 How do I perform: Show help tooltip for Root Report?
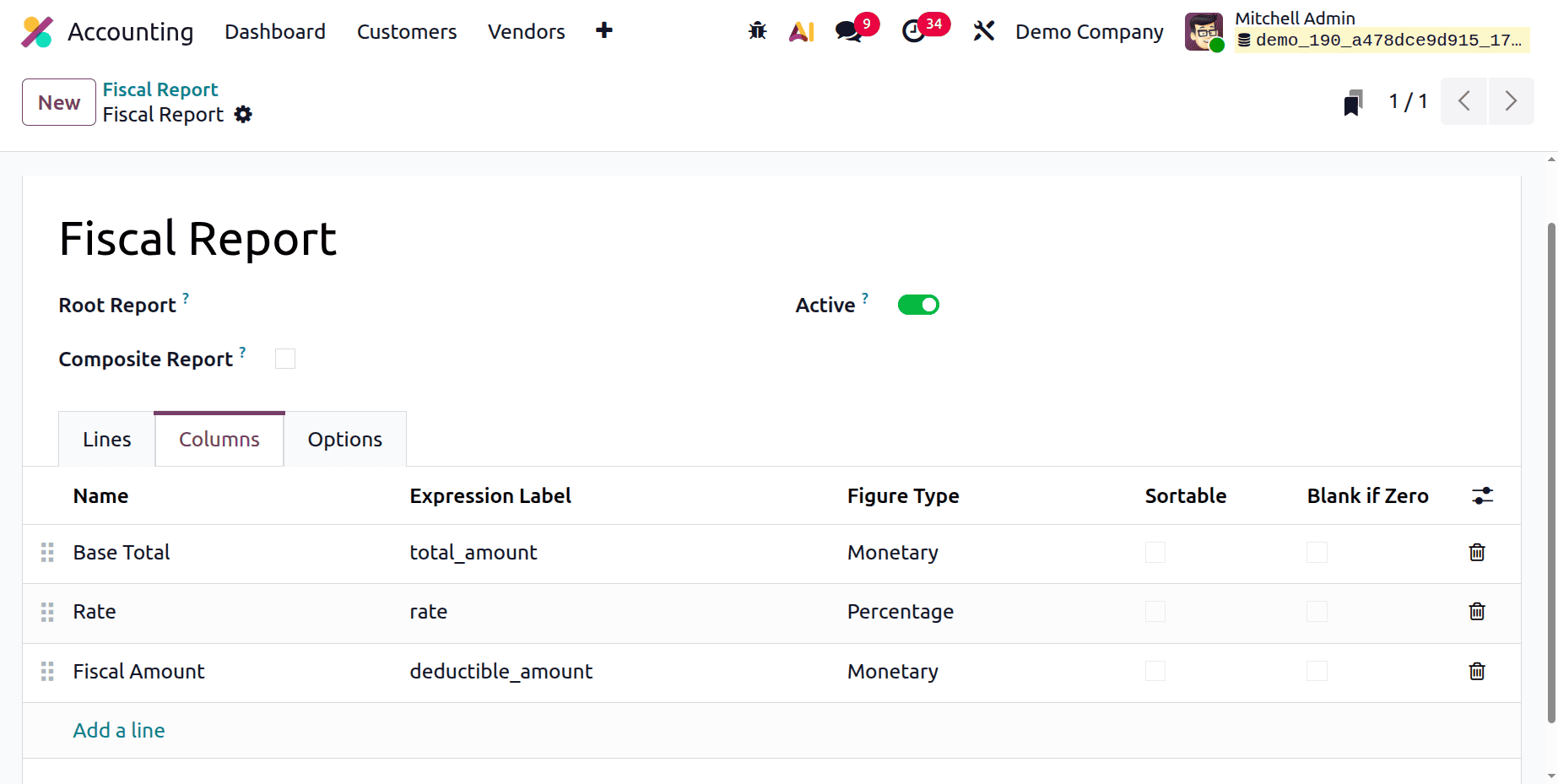click(x=186, y=297)
